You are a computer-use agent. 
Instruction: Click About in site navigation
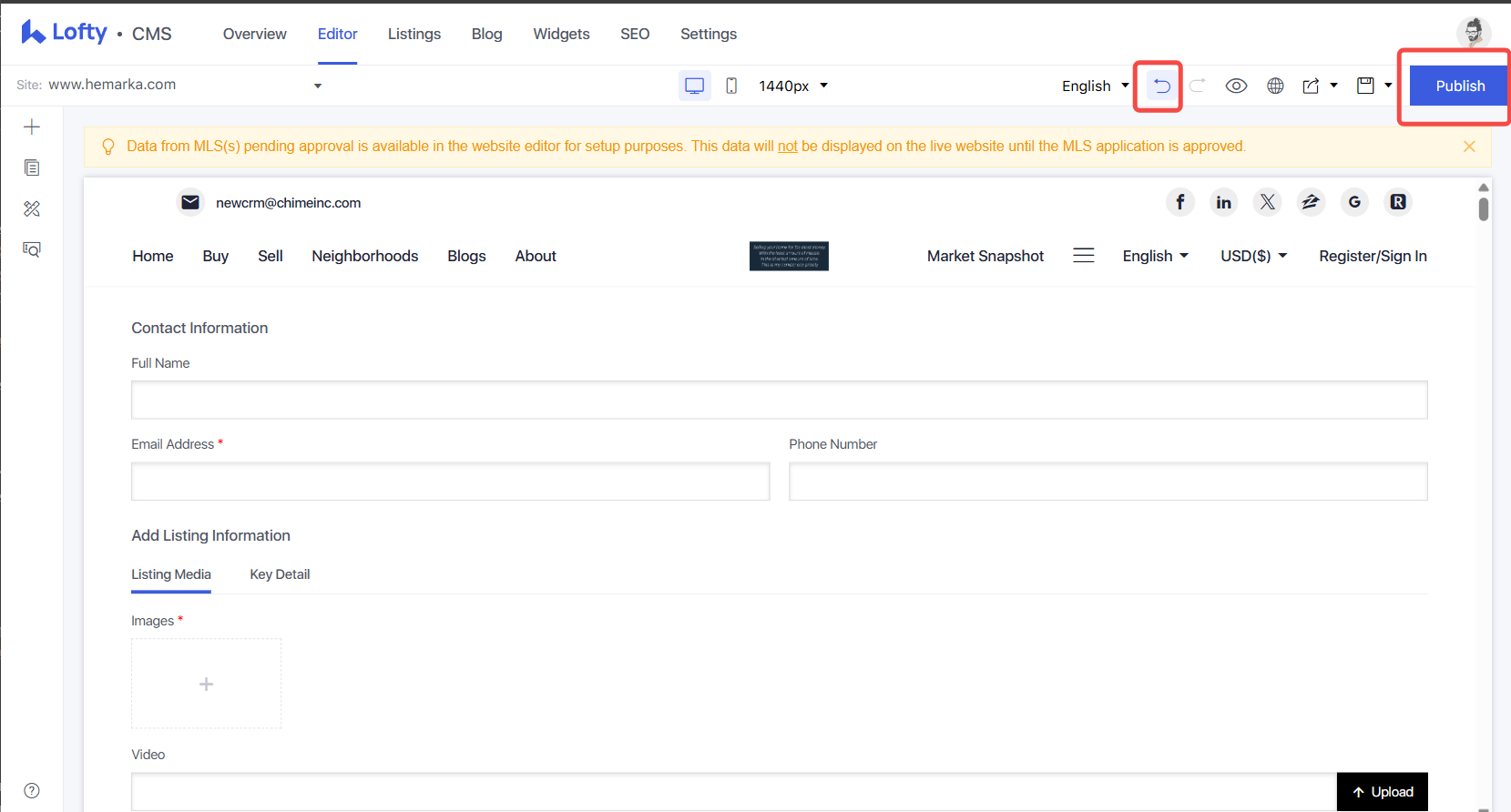point(536,256)
